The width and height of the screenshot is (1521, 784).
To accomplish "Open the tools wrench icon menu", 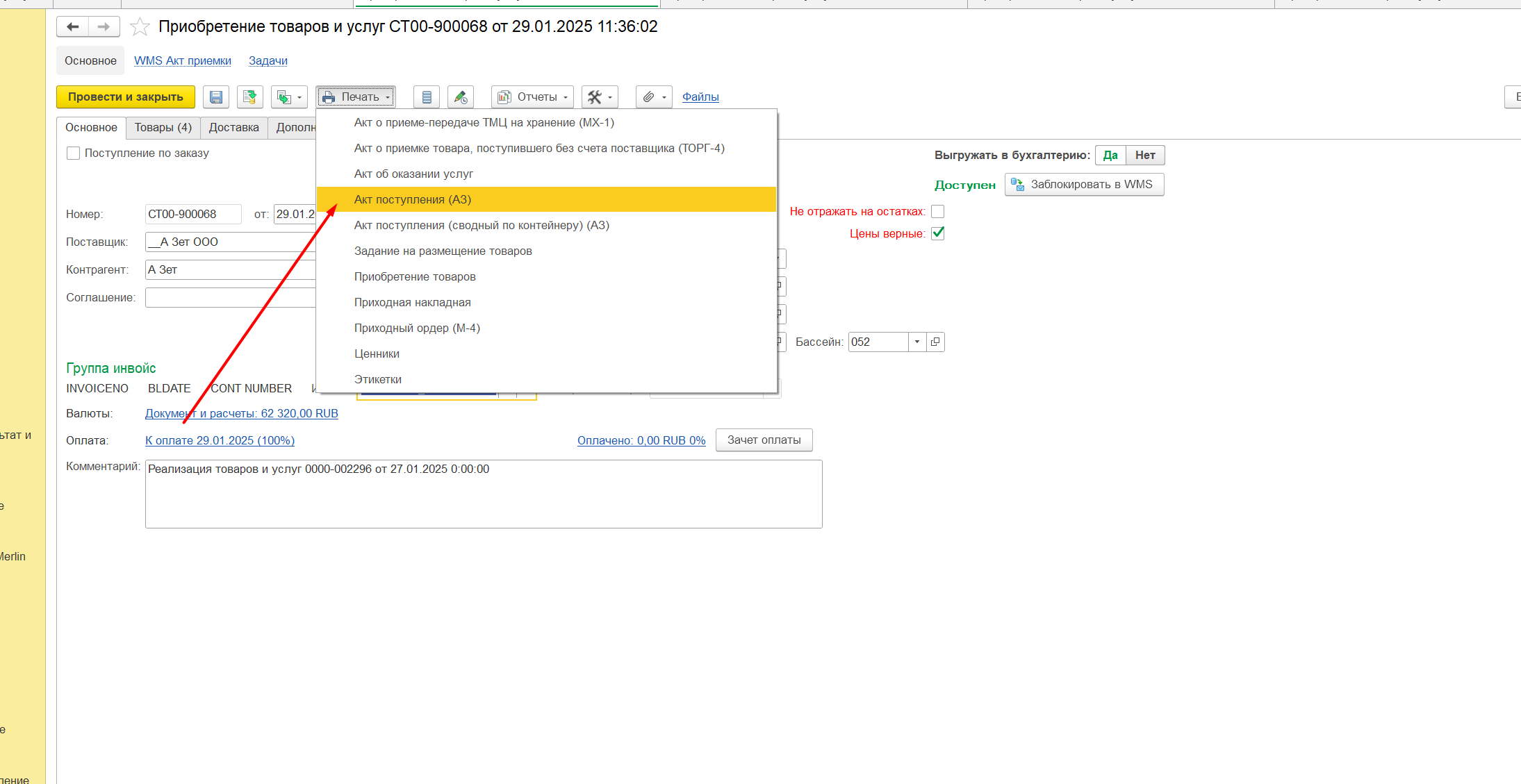I will (x=600, y=97).
